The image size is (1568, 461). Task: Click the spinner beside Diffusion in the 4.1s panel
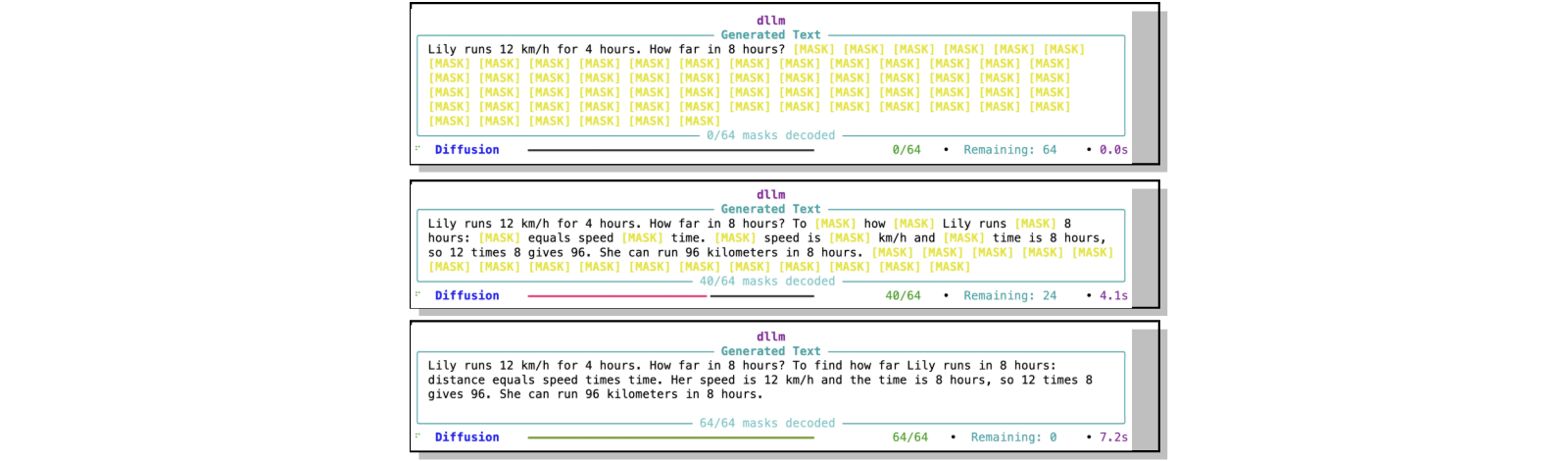pos(417,294)
